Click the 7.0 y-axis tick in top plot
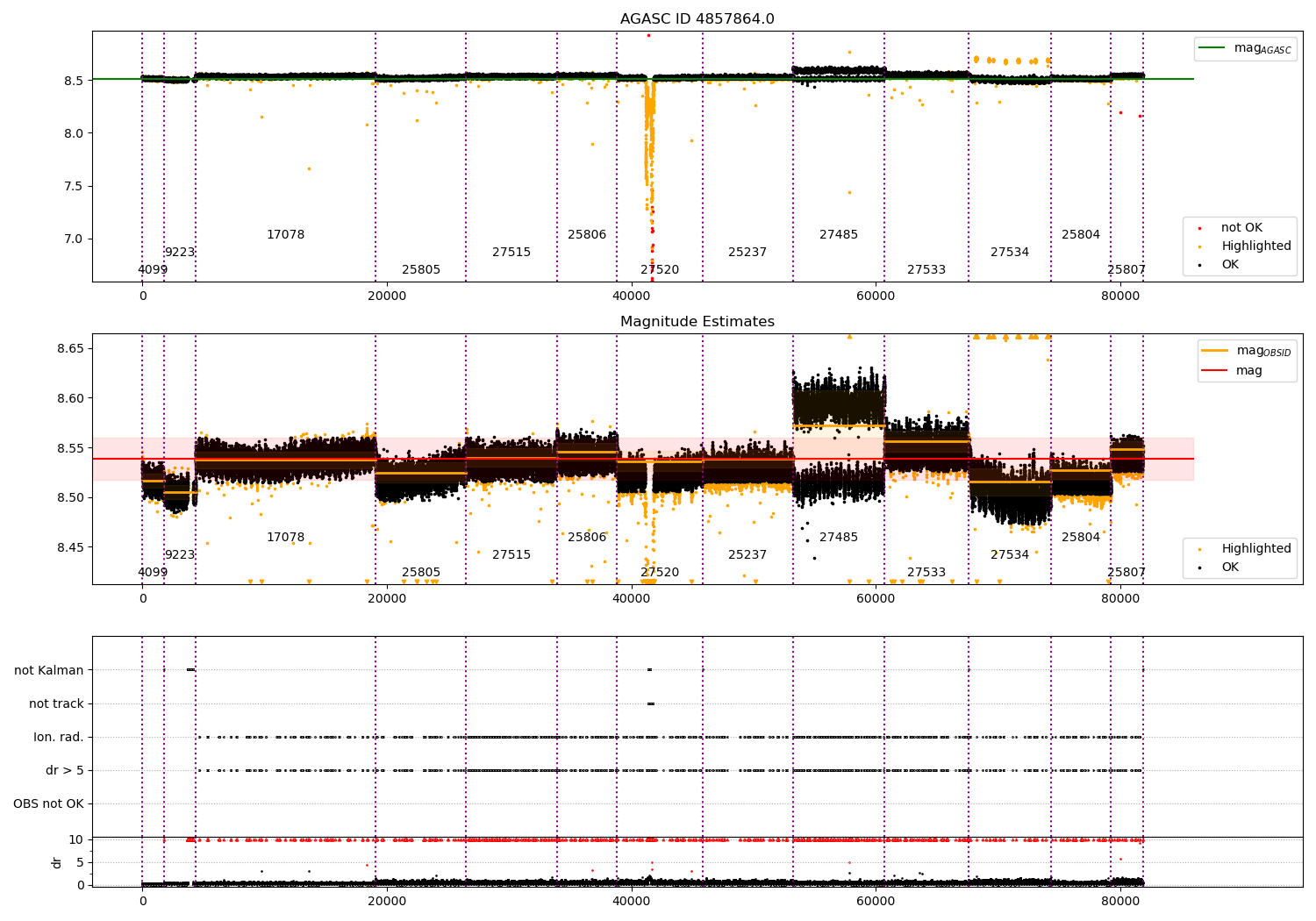 tap(75, 239)
